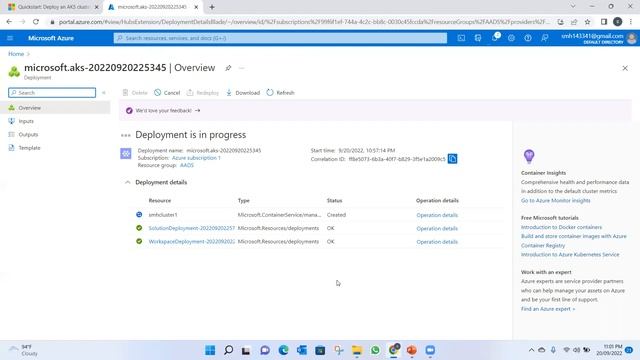Open Cloud Shell from the Azure header

461,38
